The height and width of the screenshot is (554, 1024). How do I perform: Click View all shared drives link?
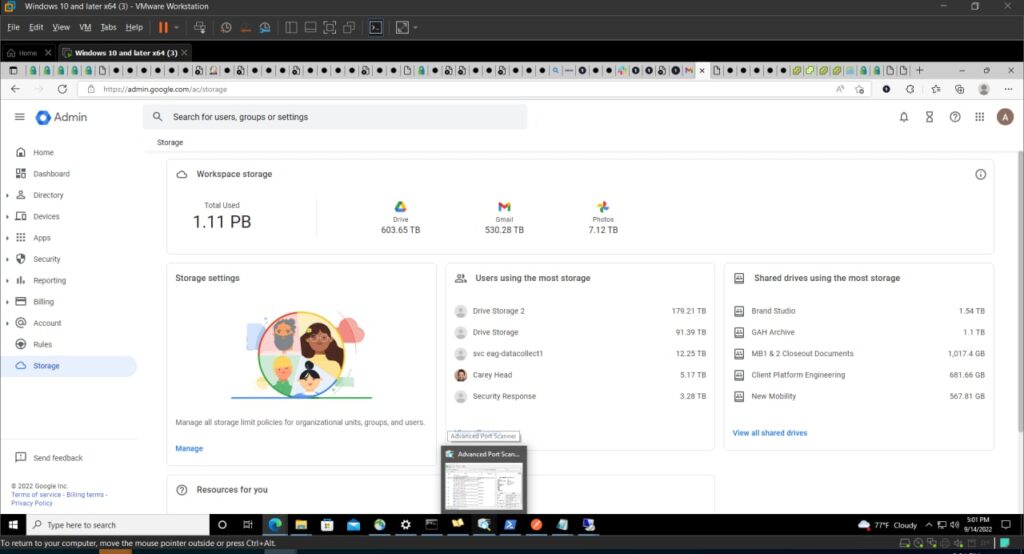point(769,432)
